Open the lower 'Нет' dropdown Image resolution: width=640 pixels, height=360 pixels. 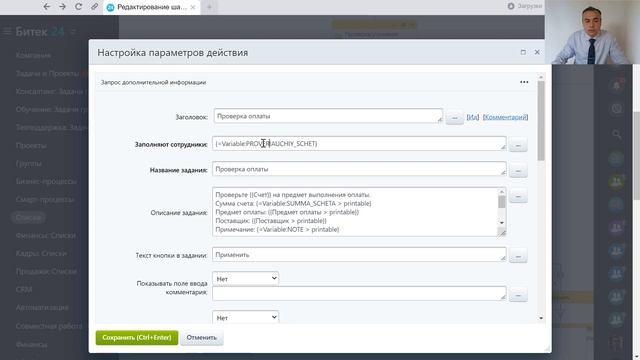(245, 317)
